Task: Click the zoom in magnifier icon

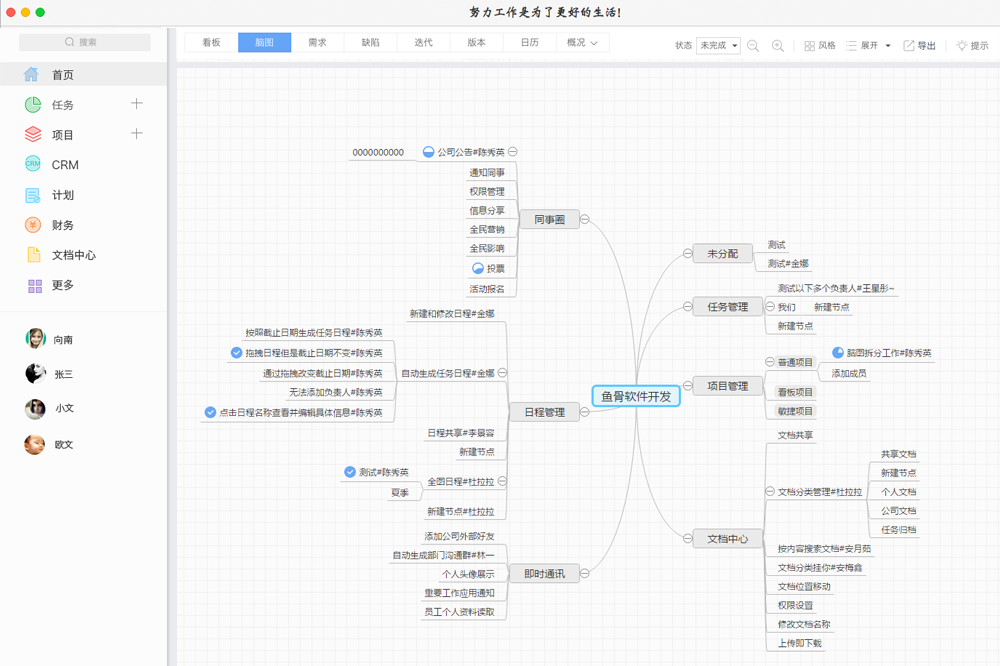Action: 778,46
